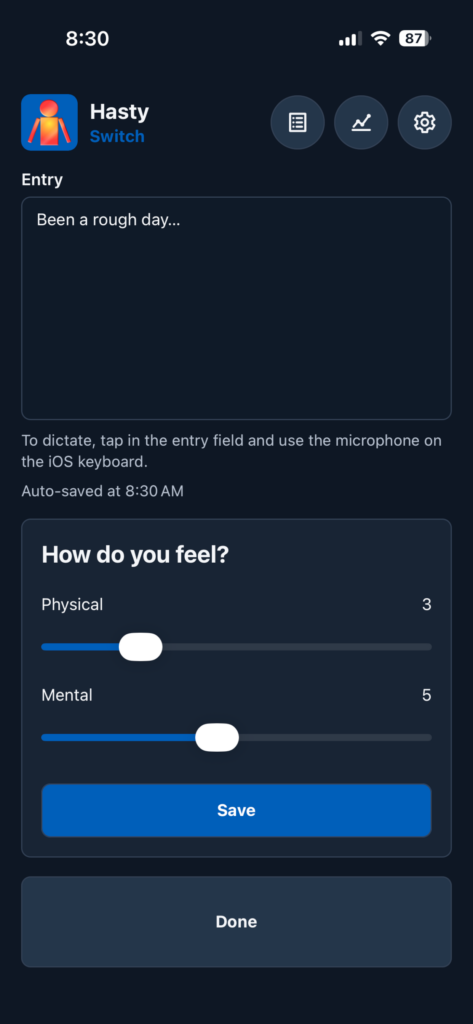Image resolution: width=473 pixels, height=1024 pixels.
Task: Click the Mental slider thumb
Action: pyautogui.click(x=217, y=737)
